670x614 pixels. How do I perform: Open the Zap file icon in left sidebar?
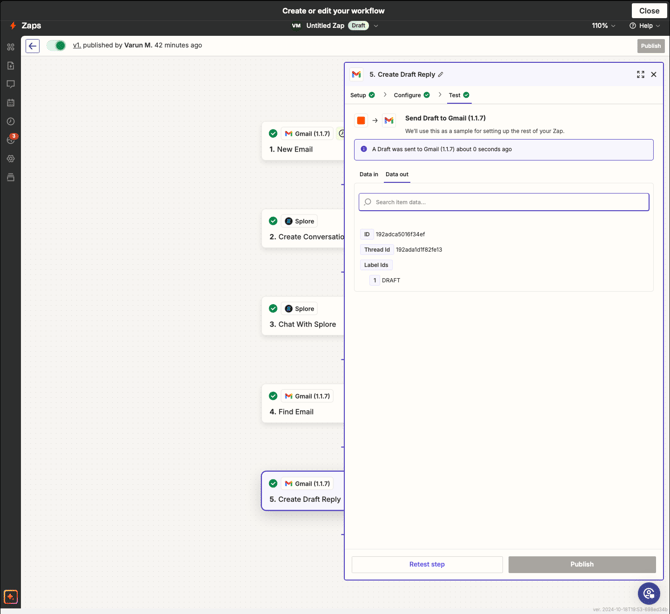[x=11, y=65]
